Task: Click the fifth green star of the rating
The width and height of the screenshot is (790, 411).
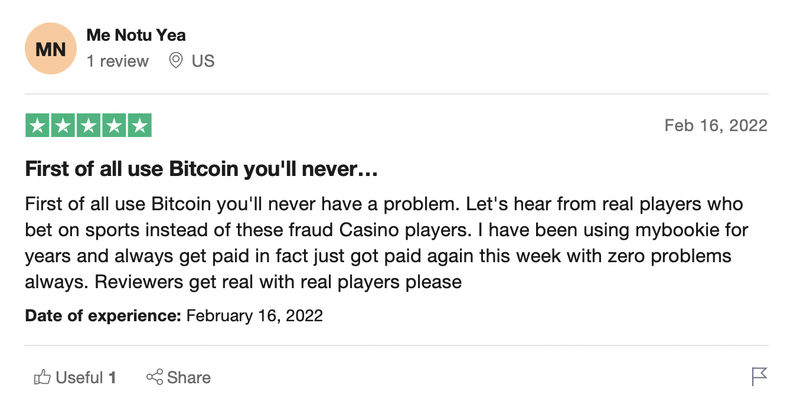Action: pos(140,126)
